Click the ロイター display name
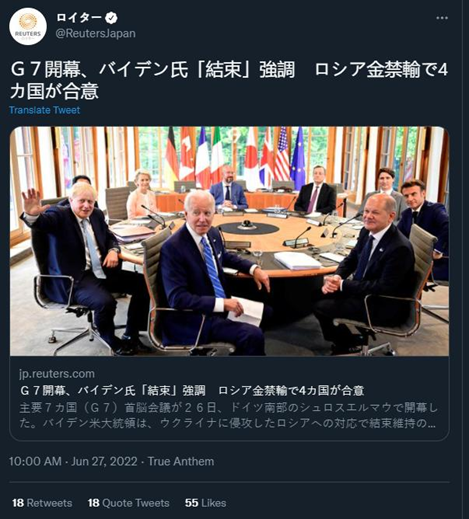 [79, 18]
